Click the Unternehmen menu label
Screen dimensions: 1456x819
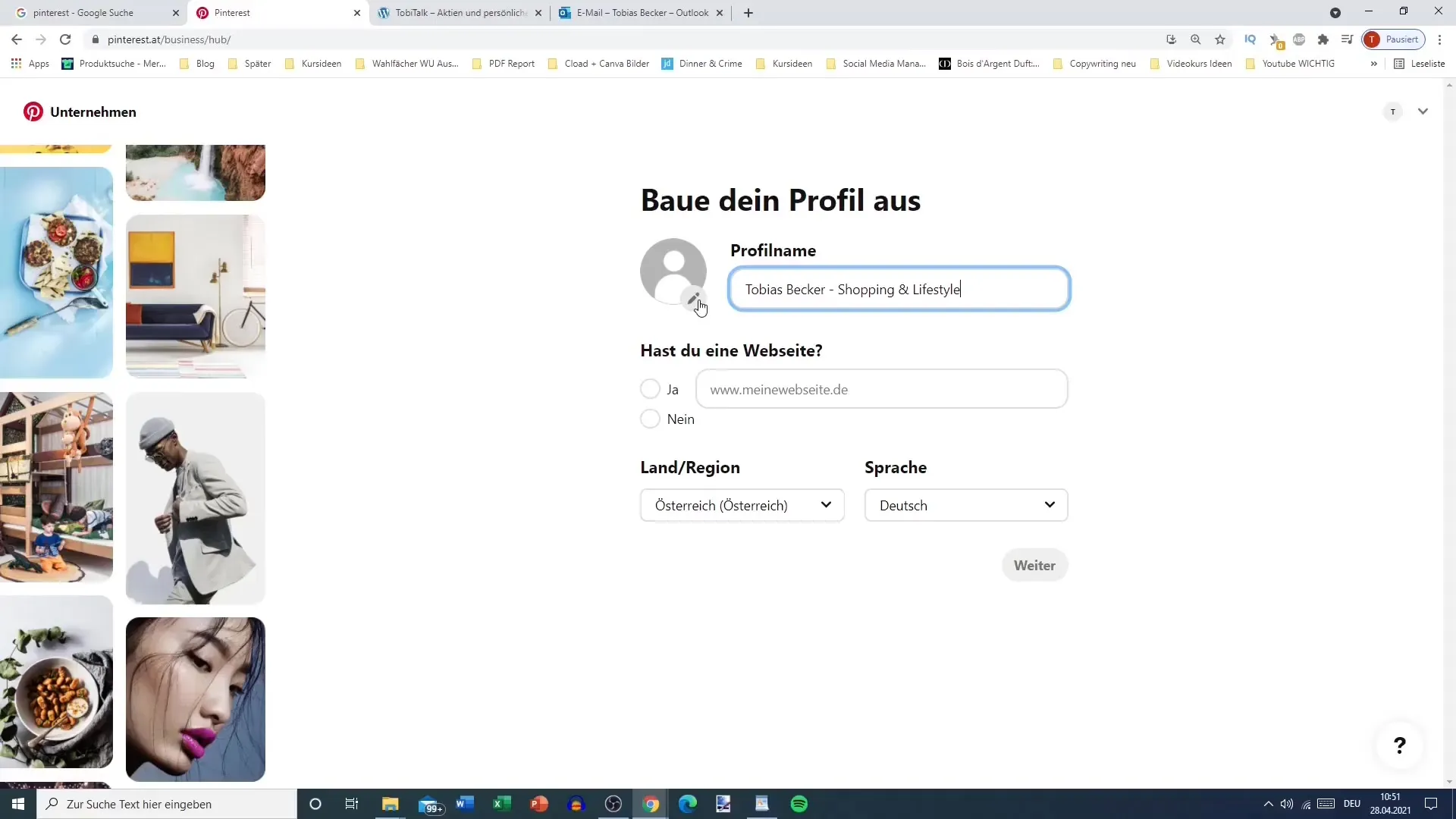pos(93,112)
